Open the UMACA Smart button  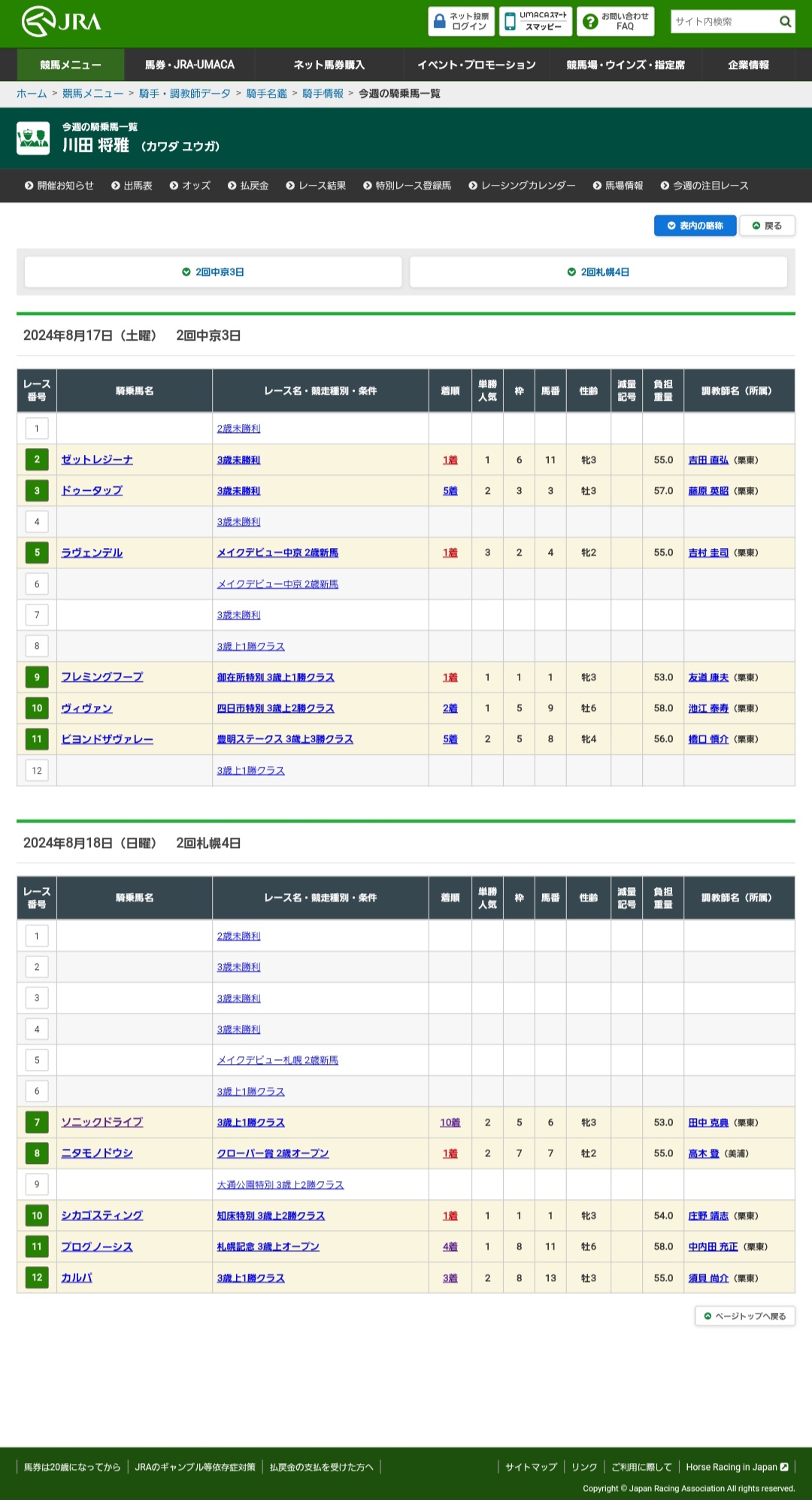pyautogui.click(x=535, y=21)
